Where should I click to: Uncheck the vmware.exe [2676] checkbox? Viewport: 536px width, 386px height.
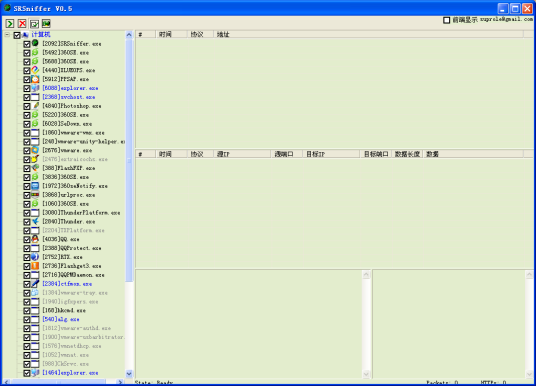click(27, 150)
